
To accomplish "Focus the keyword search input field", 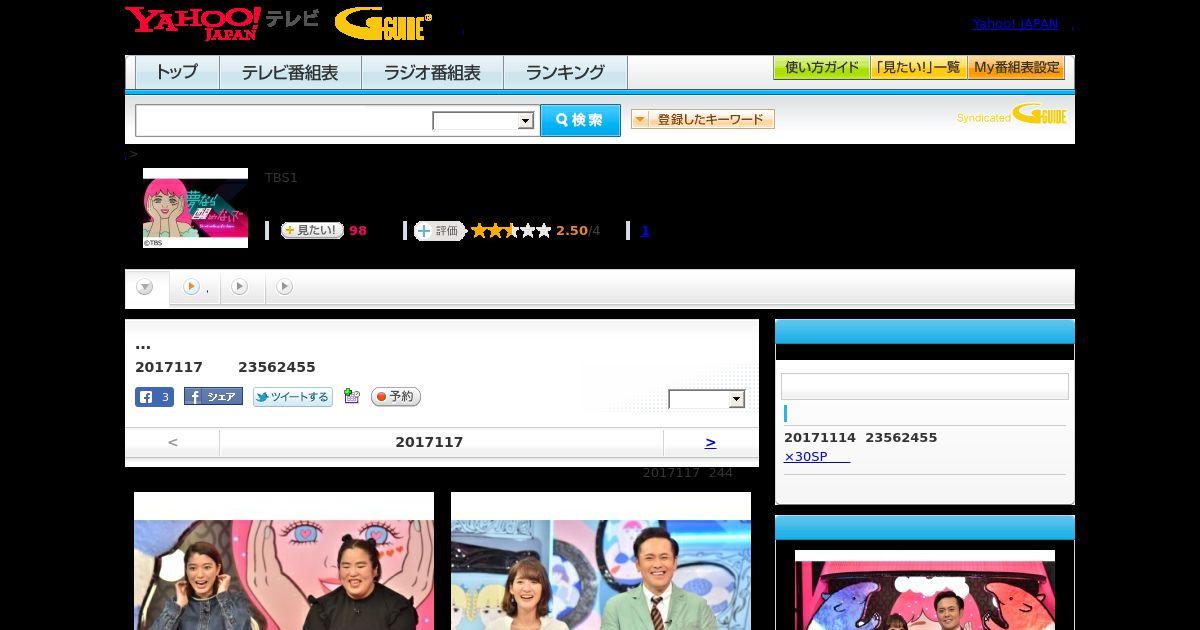I will click(284, 120).
